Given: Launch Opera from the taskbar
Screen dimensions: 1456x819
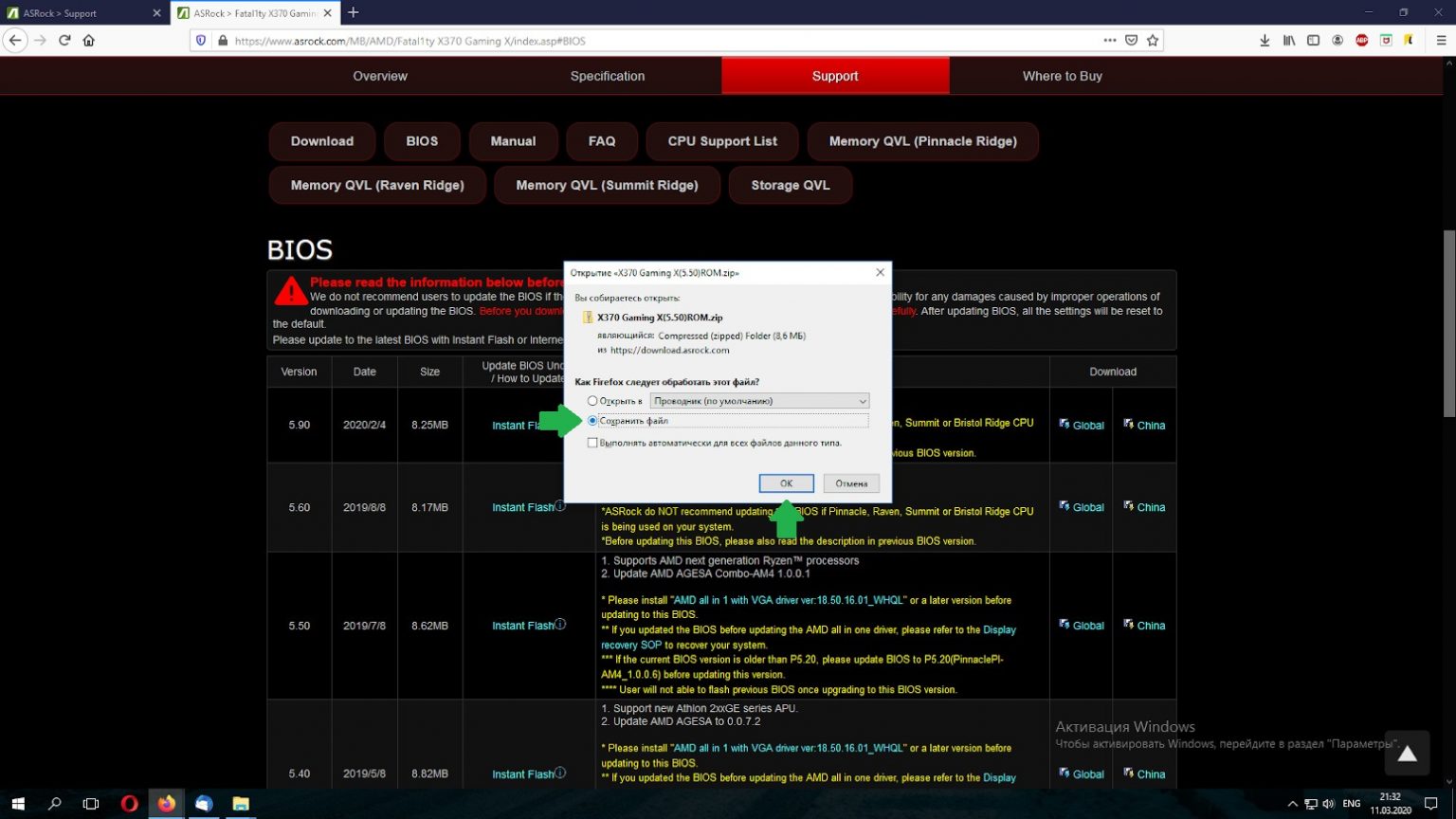Looking at the screenshot, I should click(x=130, y=804).
